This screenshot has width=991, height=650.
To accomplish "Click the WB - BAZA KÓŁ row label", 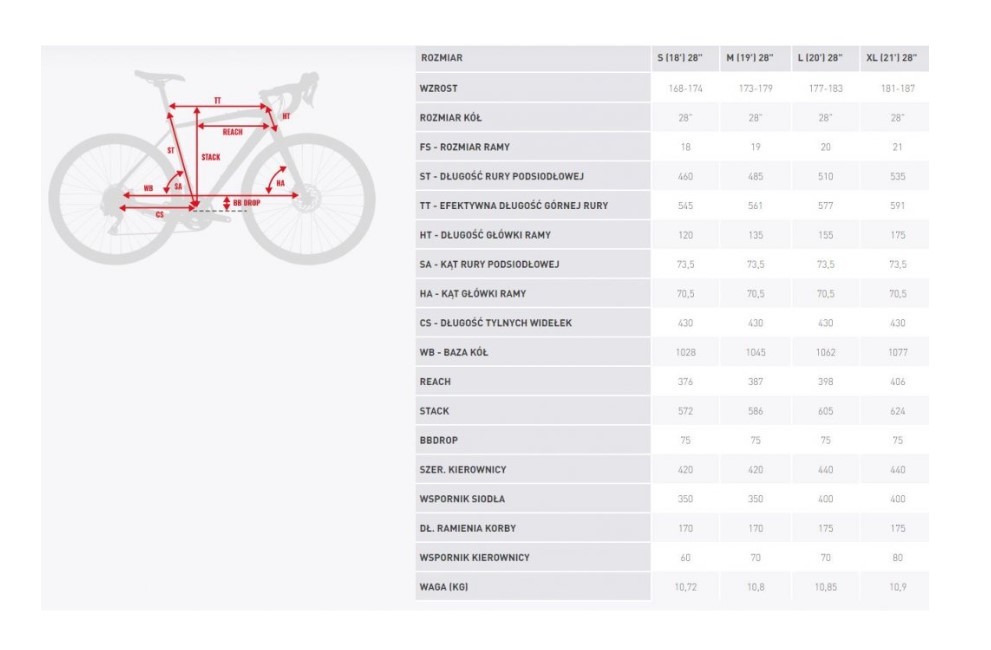I will (454, 352).
